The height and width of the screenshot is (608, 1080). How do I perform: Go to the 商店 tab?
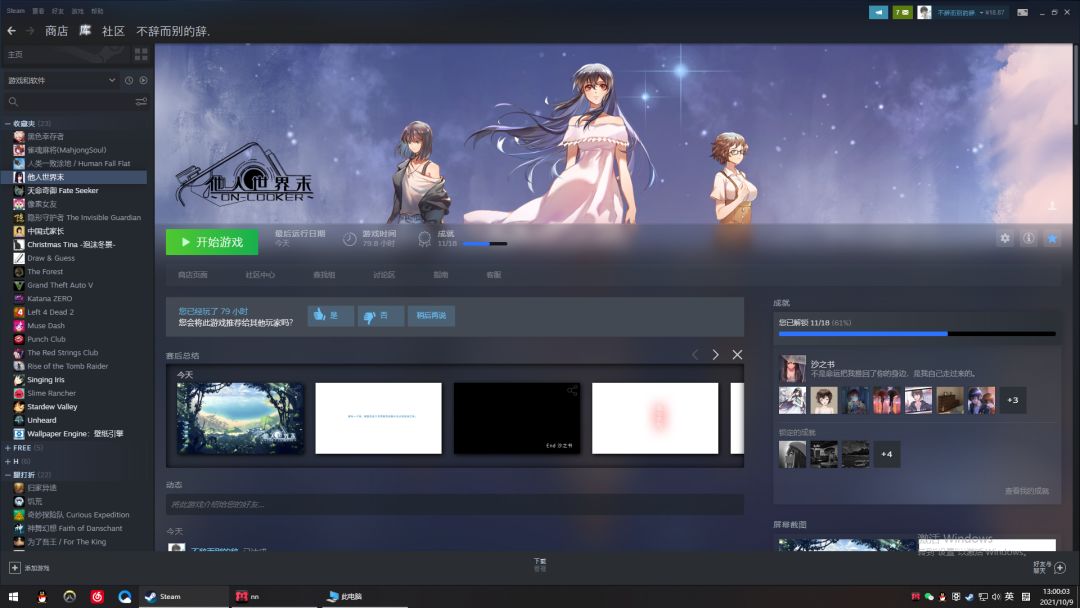point(56,31)
